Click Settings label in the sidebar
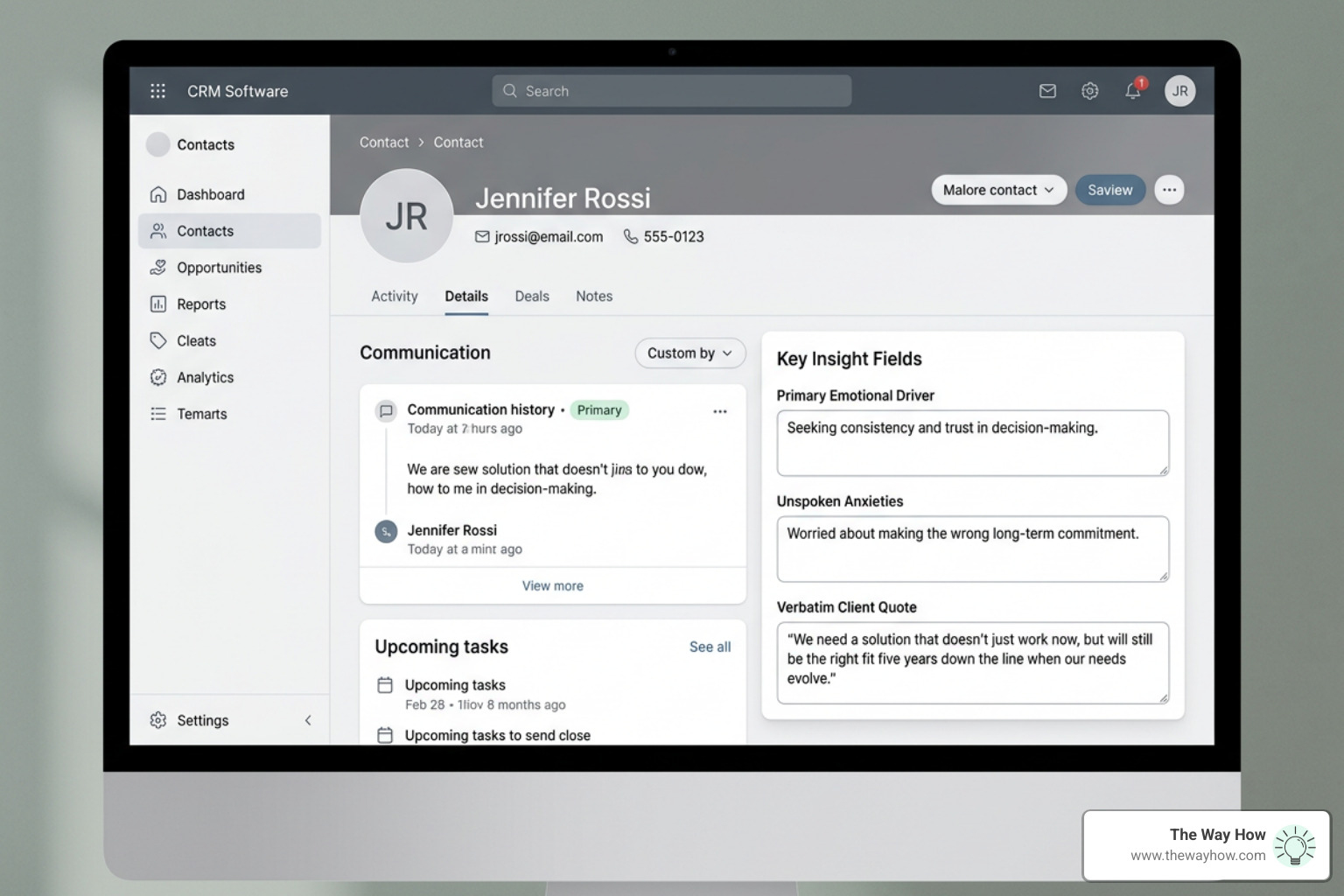Image resolution: width=1344 pixels, height=896 pixels. point(203,721)
